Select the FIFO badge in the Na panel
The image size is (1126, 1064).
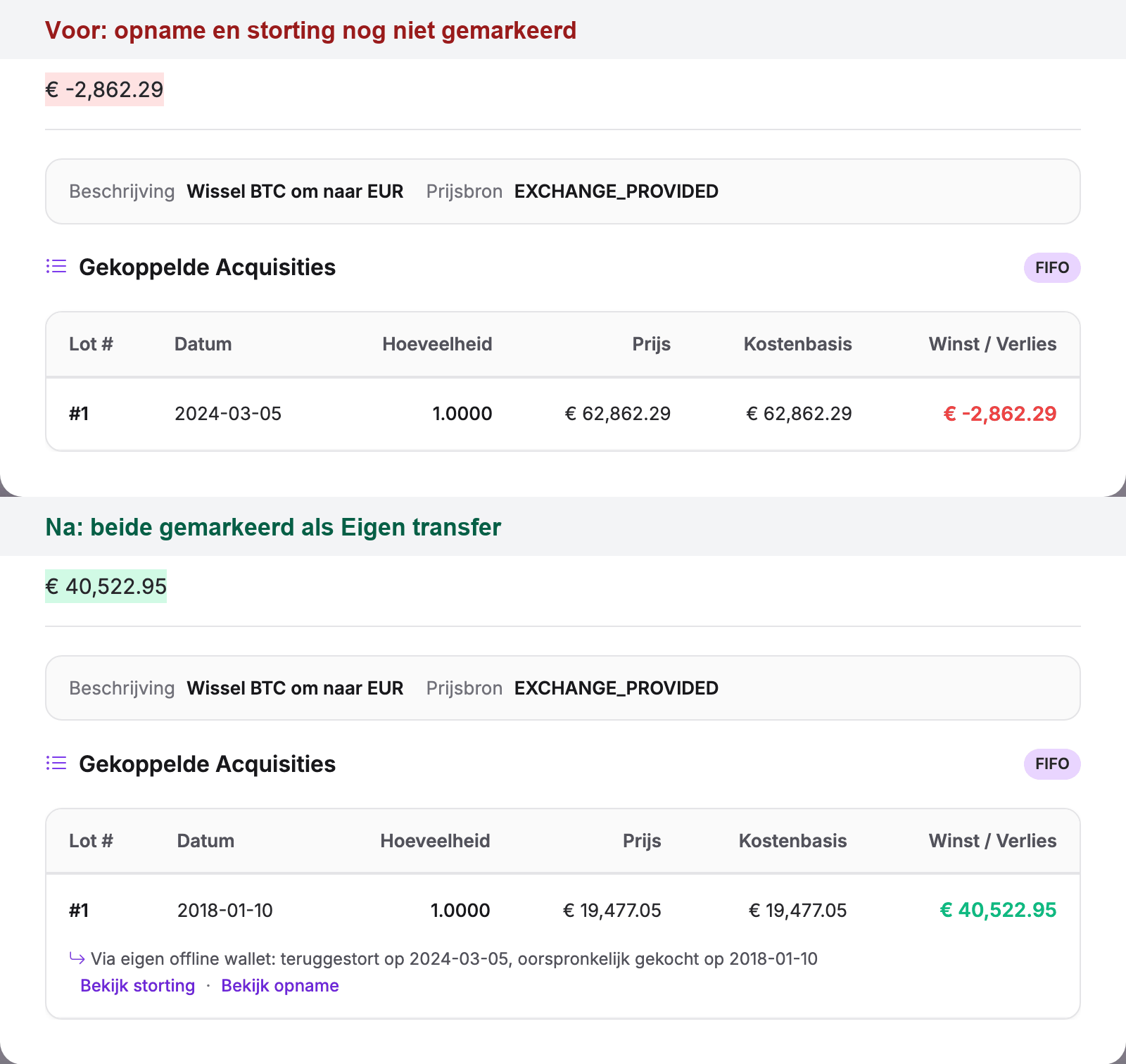click(x=1052, y=764)
